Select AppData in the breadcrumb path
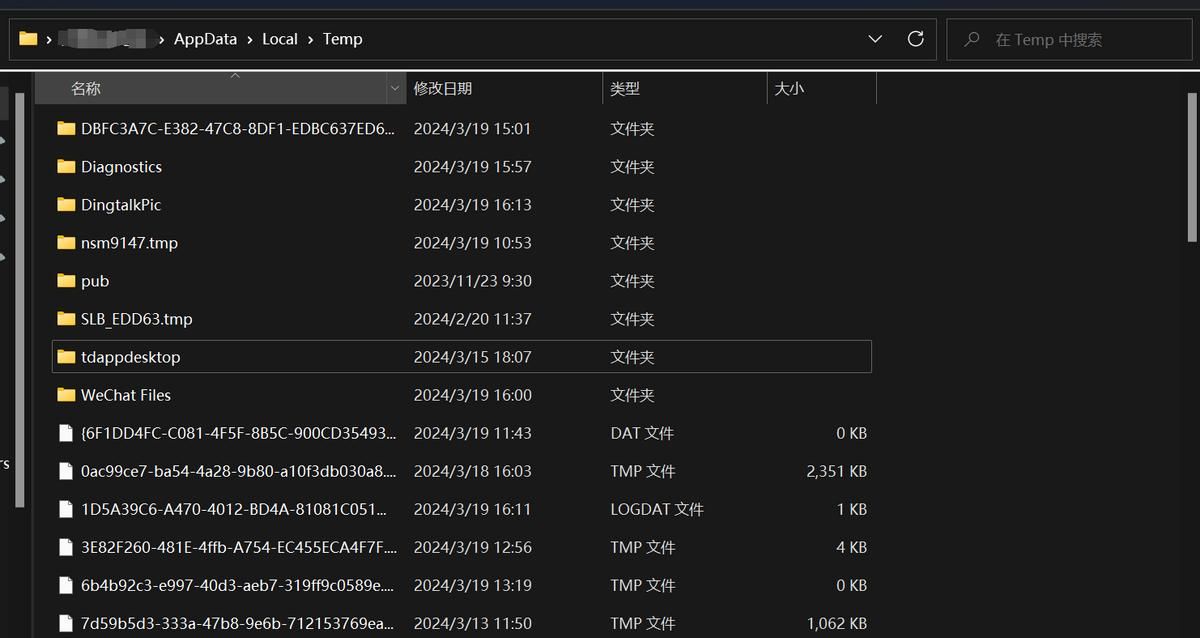1200x638 pixels. (x=205, y=39)
